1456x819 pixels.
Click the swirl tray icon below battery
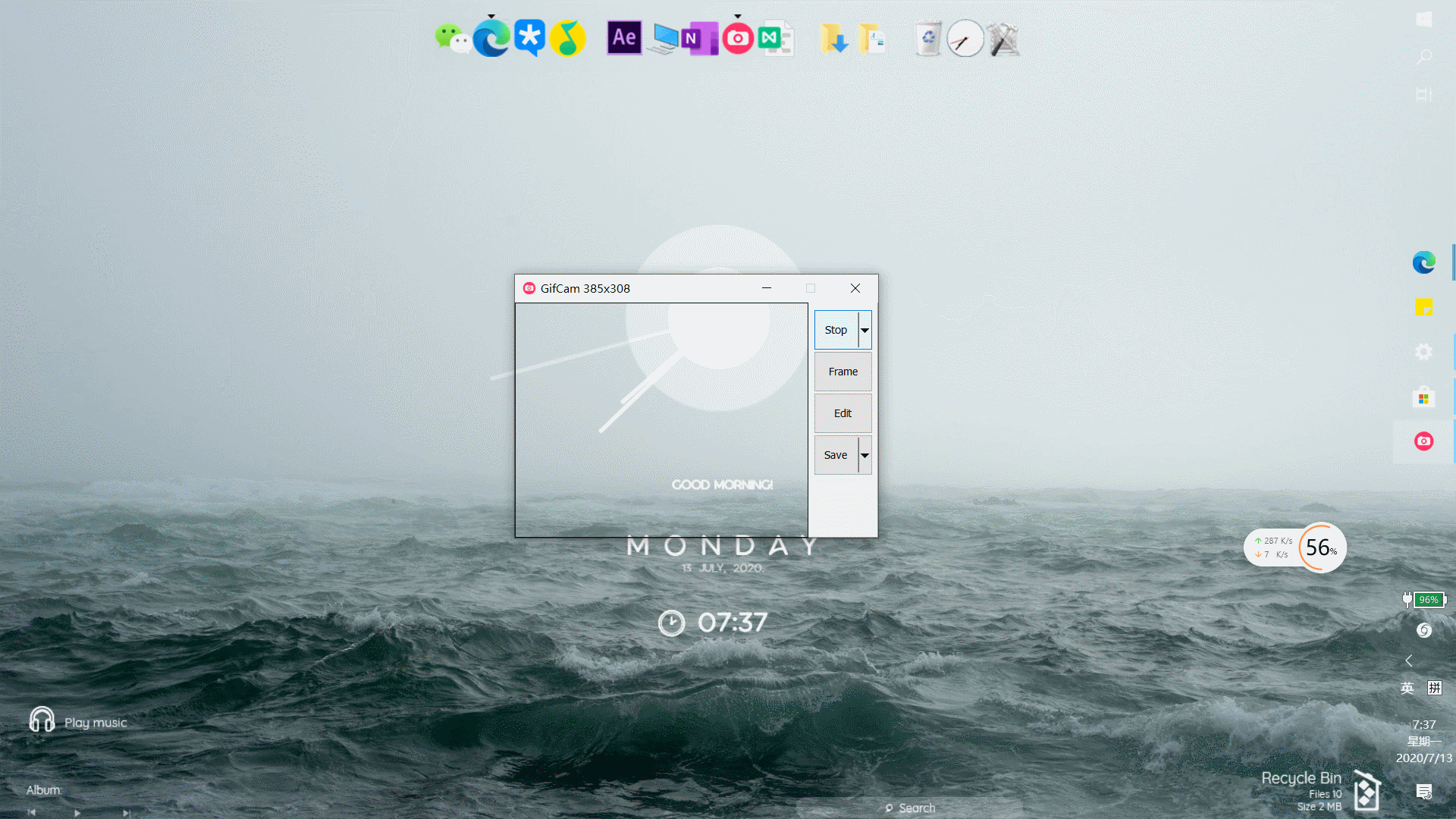1424,630
